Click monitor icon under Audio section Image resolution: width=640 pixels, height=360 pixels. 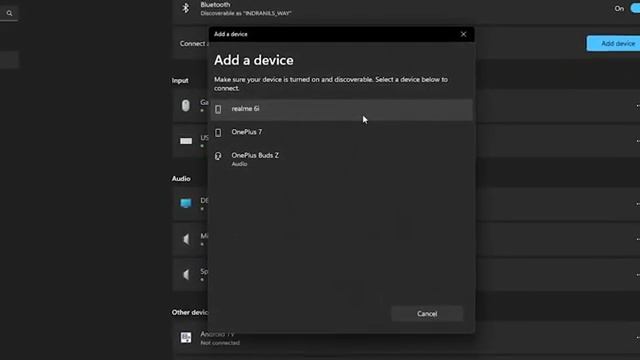pos(186,203)
